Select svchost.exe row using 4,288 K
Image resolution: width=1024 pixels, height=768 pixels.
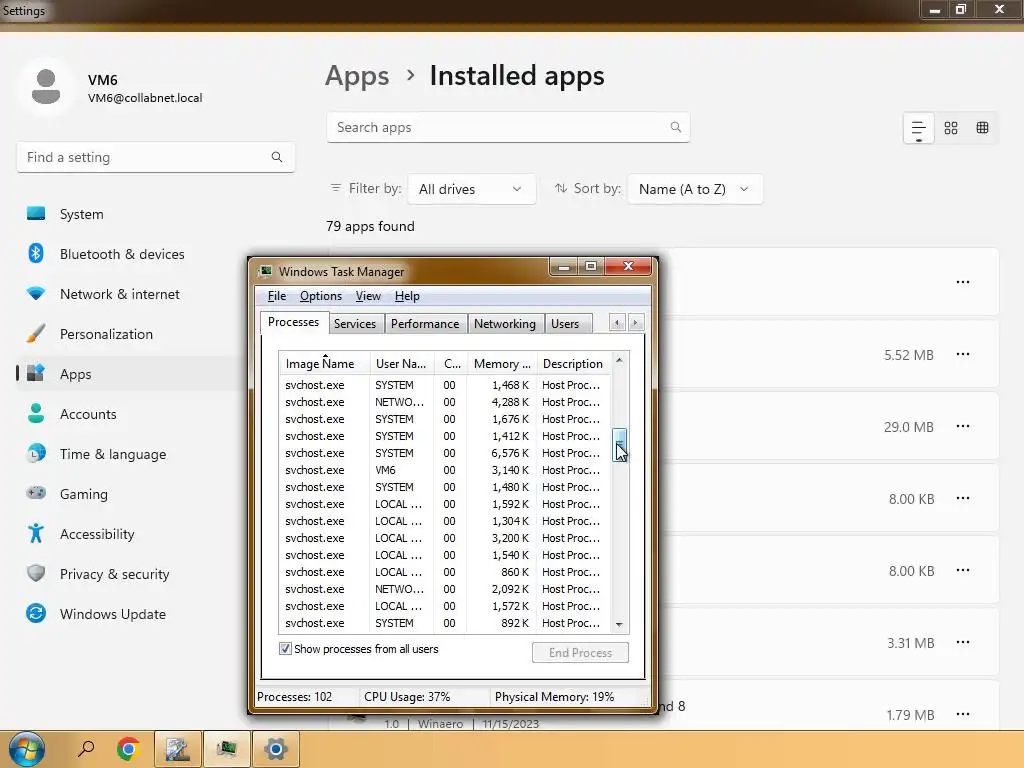coord(445,402)
